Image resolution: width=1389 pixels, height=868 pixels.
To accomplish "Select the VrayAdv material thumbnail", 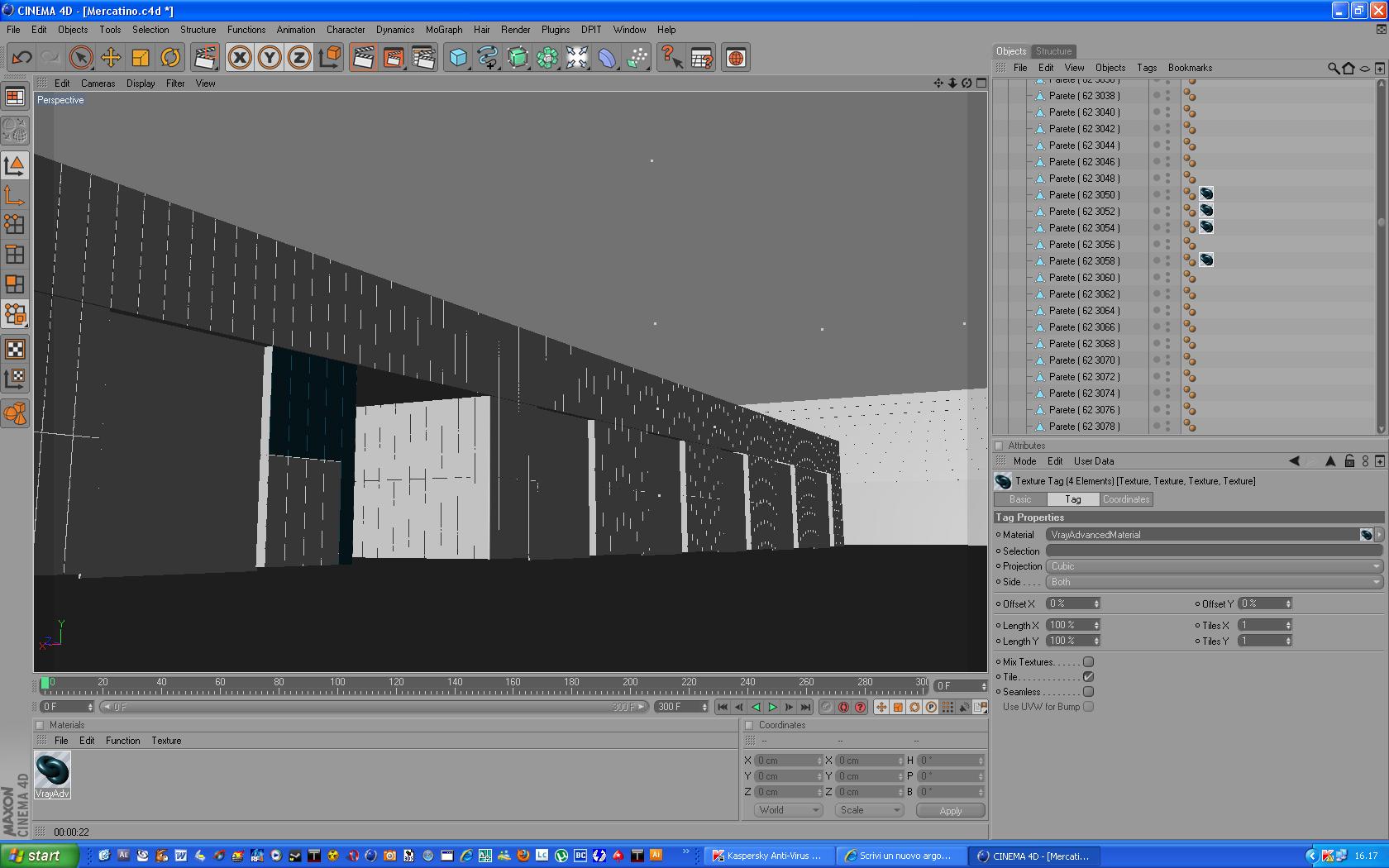I will [x=52, y=775].
